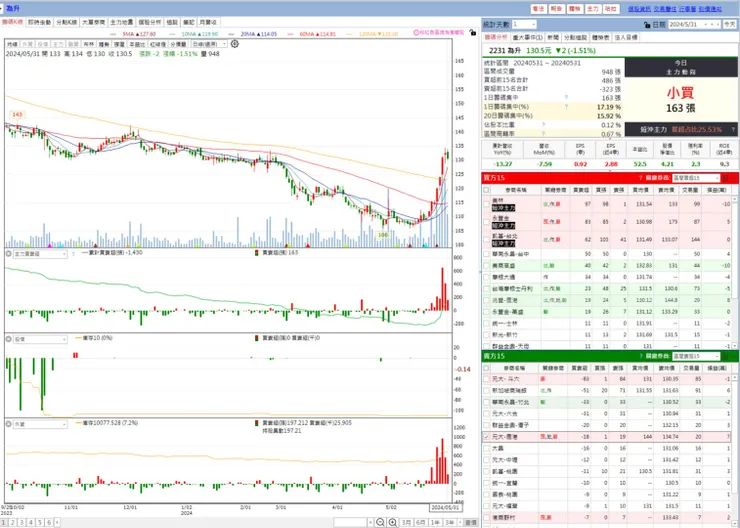The height and width of the screenshot is (528, 740).
Task: Click the 個股資訊 link
Action: coord(639,9)
